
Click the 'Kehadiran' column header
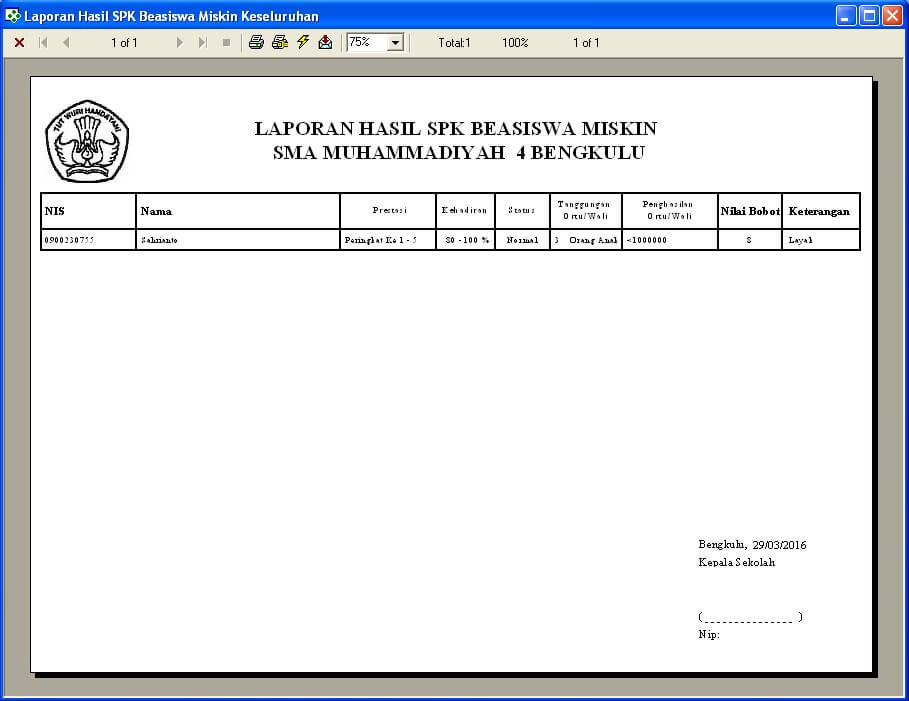point(464,210)
